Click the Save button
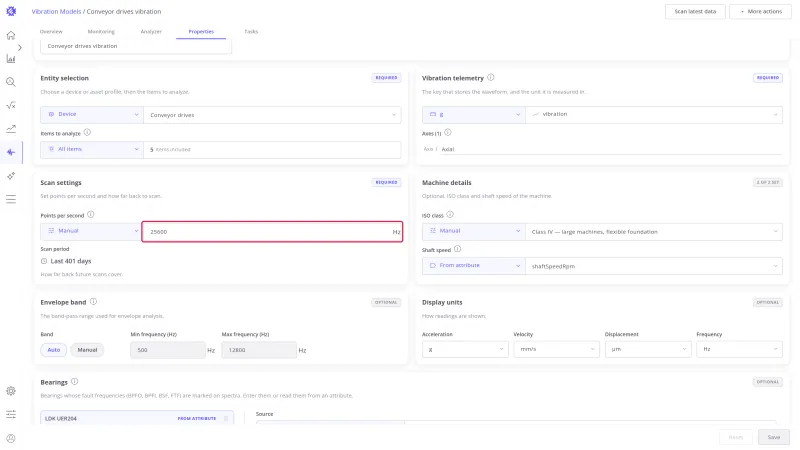This screenshot has height=450, width=800. [773, 437]
